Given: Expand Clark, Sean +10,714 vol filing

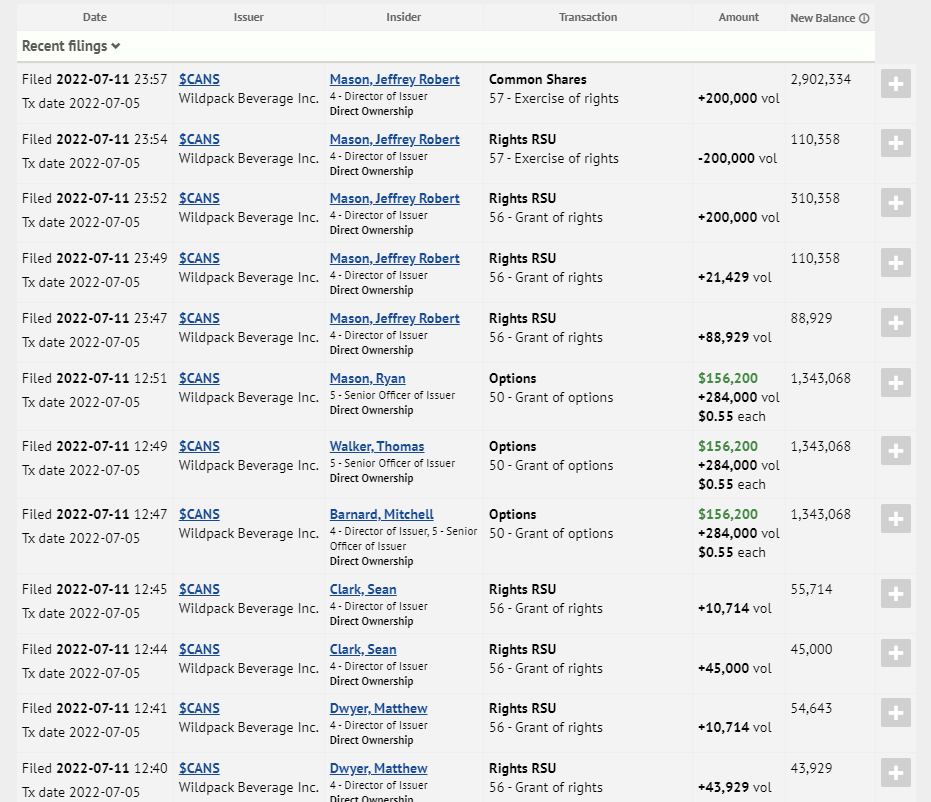Looking at the screenshot, I should pyautogui.click(x=895, y=594).
